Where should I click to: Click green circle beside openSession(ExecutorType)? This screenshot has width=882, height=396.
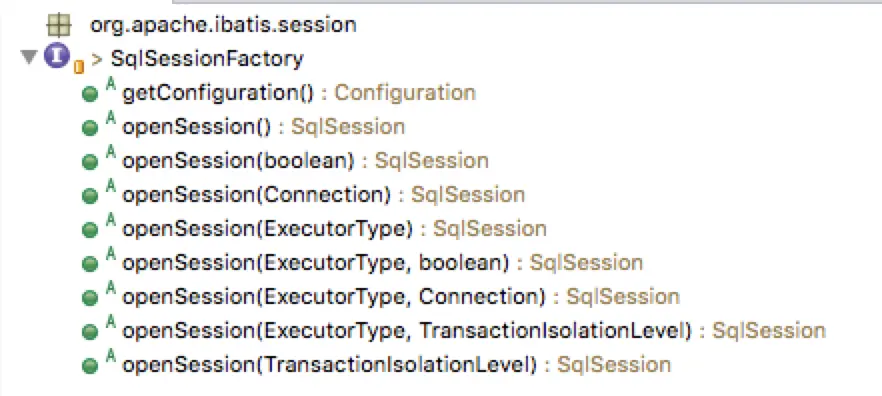pyautogui.click(x=90, y=230)
